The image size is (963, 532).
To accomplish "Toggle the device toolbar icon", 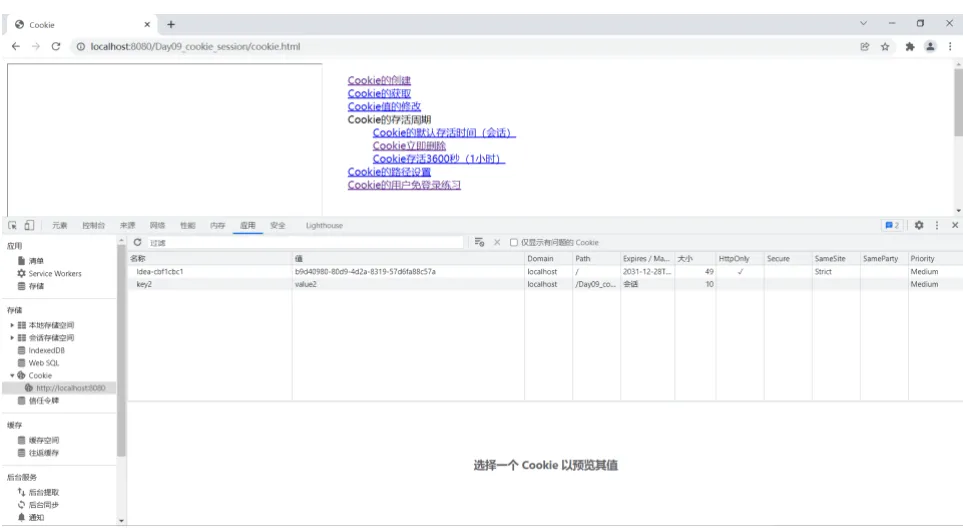I will (x=29, y=225).
